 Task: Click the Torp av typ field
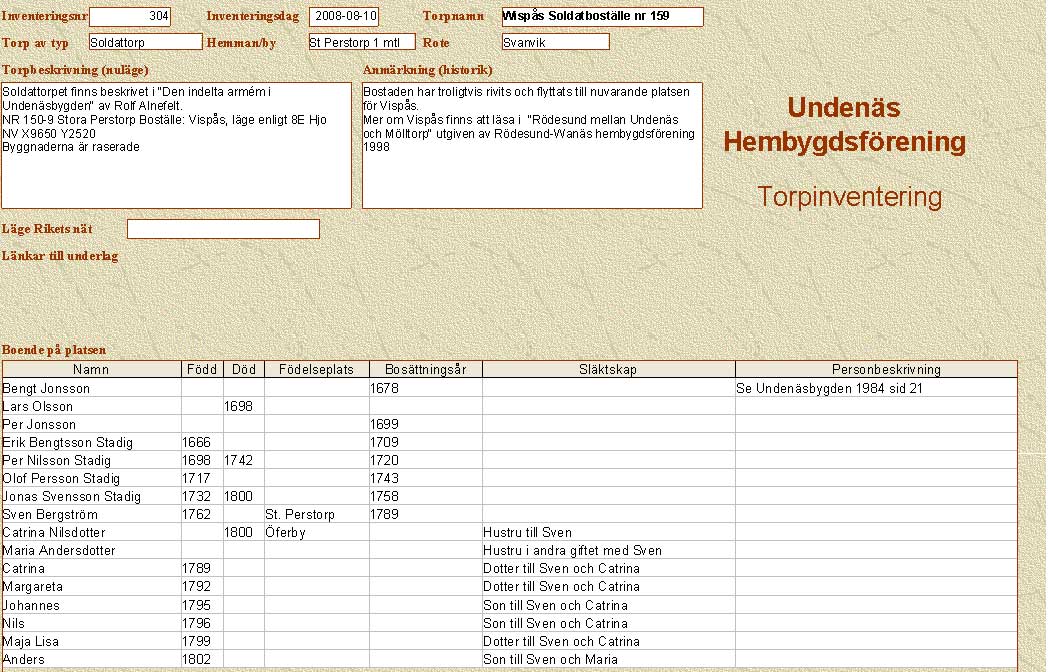pos(145,42)
